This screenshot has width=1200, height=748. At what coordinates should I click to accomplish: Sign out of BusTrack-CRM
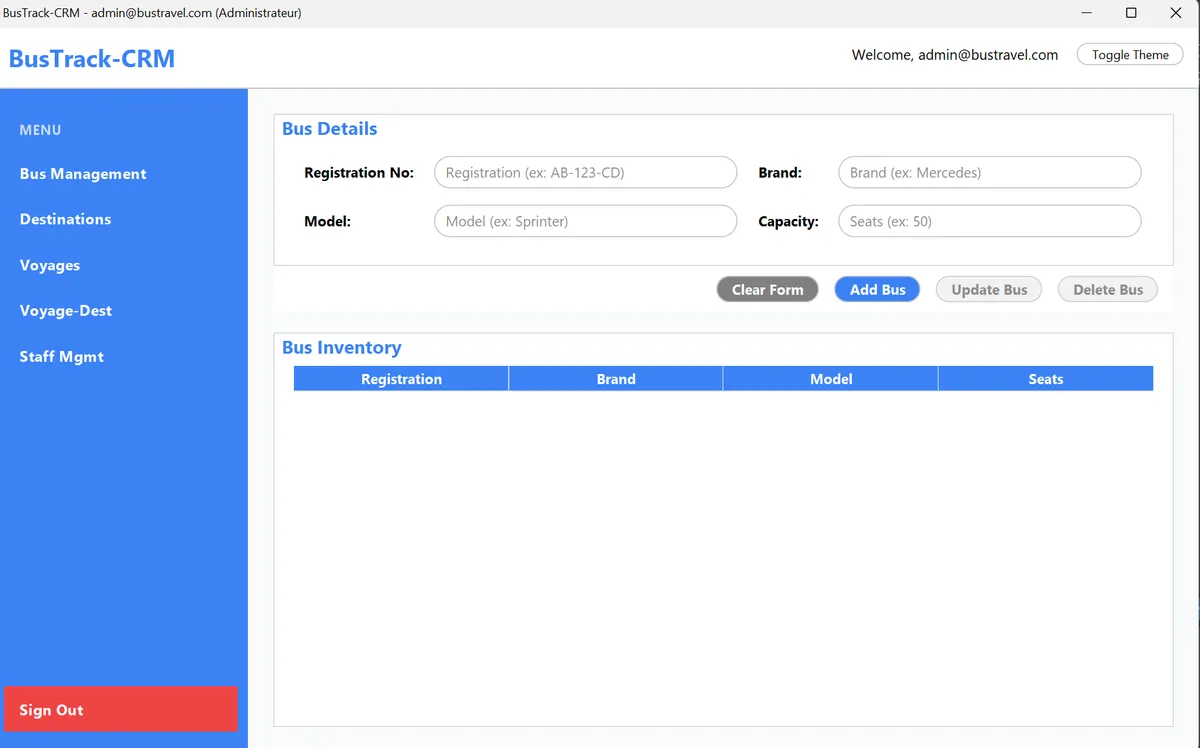click(120, 710)
